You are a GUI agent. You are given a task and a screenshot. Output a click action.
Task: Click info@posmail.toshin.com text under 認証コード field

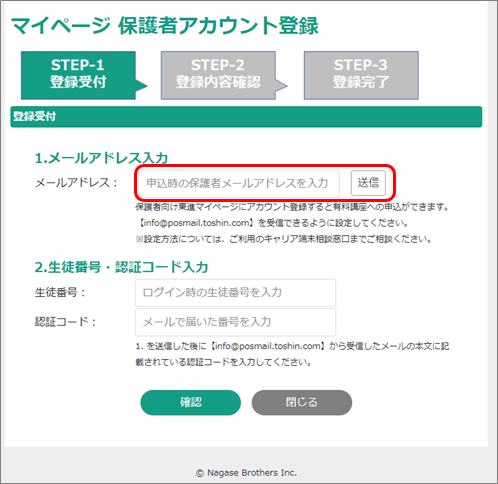[x=268, y=346]
